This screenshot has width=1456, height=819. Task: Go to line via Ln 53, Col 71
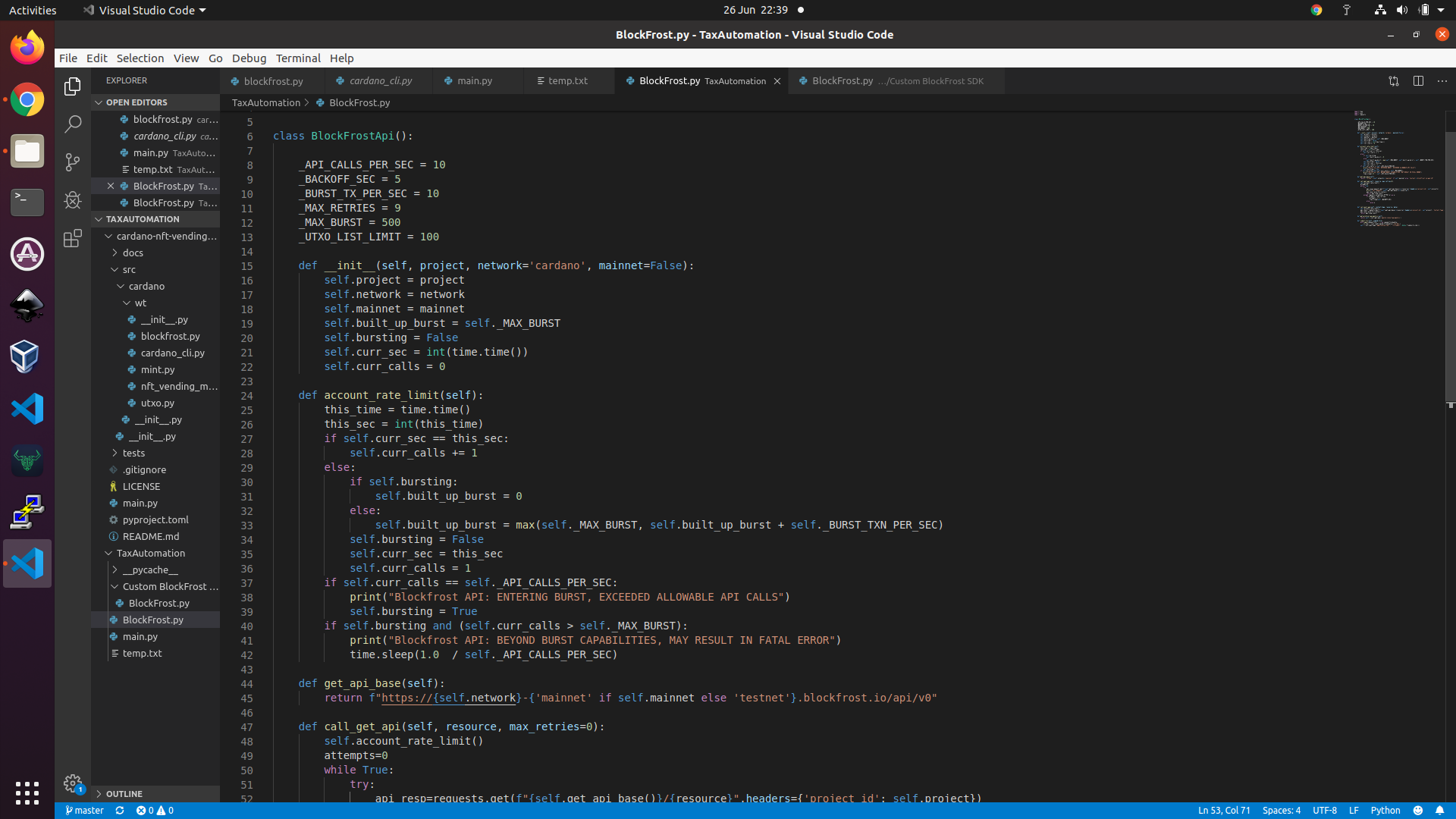(1224, 811)
